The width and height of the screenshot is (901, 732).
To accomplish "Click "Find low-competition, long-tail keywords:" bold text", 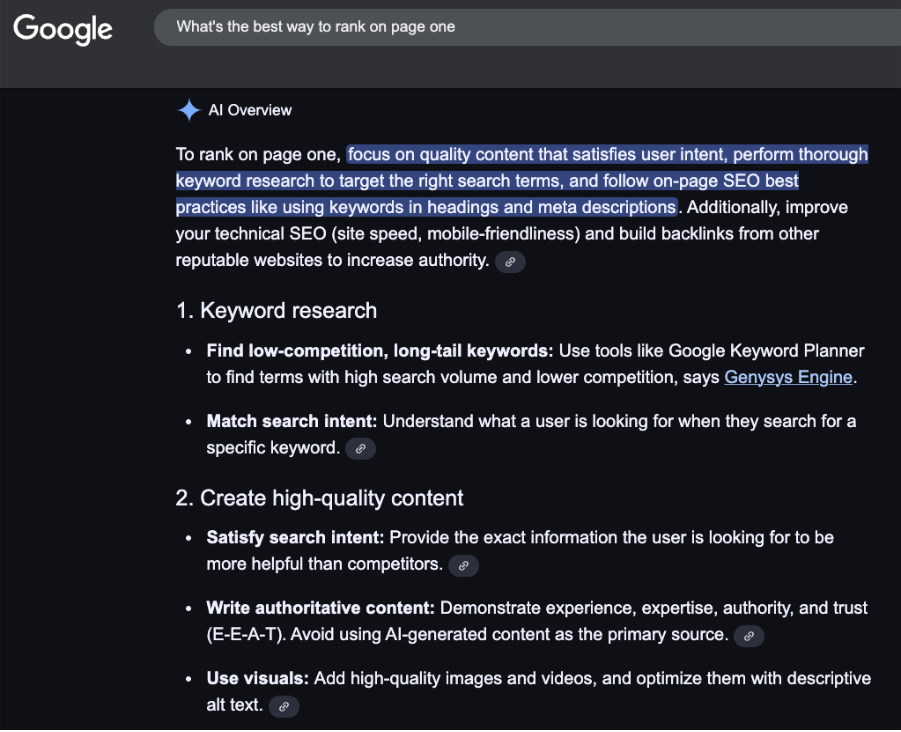I will pos(379,351).
